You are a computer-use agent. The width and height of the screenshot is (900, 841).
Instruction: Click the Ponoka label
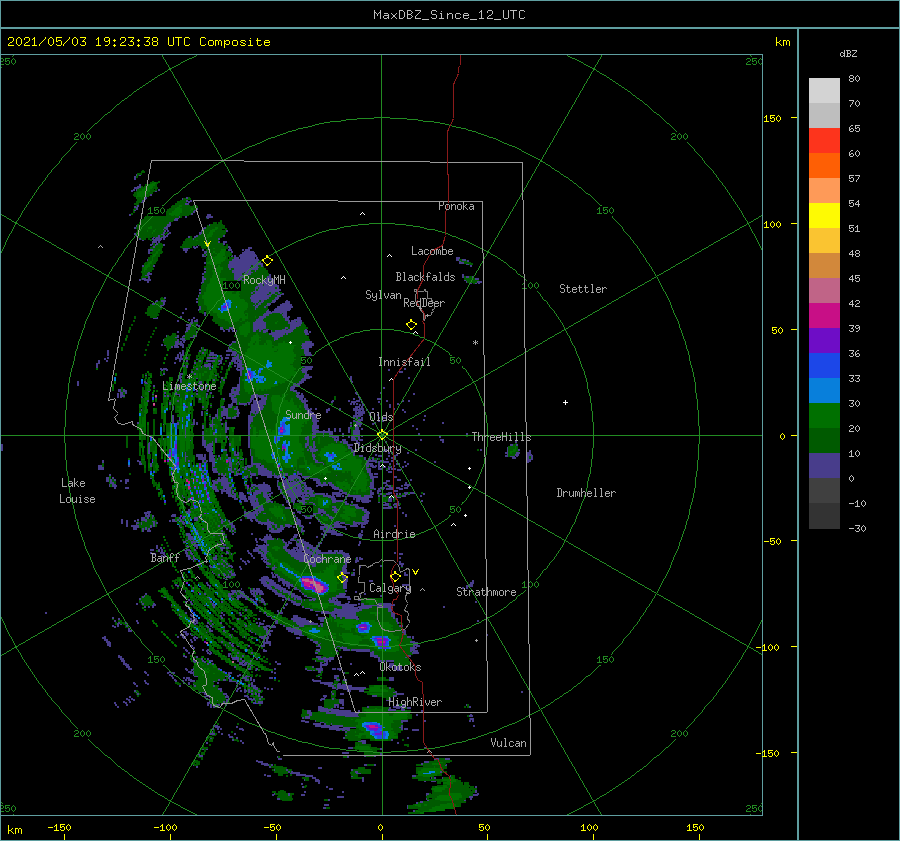[456, 206]
